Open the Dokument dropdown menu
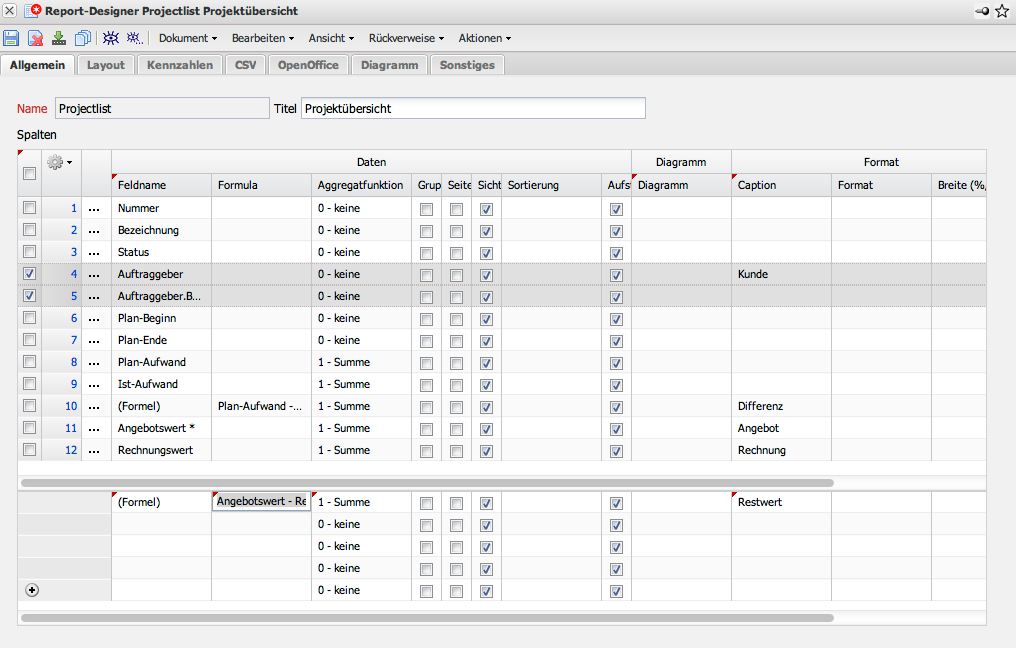1016x648 pixels. pyautogui.click(x=187, y=38)
